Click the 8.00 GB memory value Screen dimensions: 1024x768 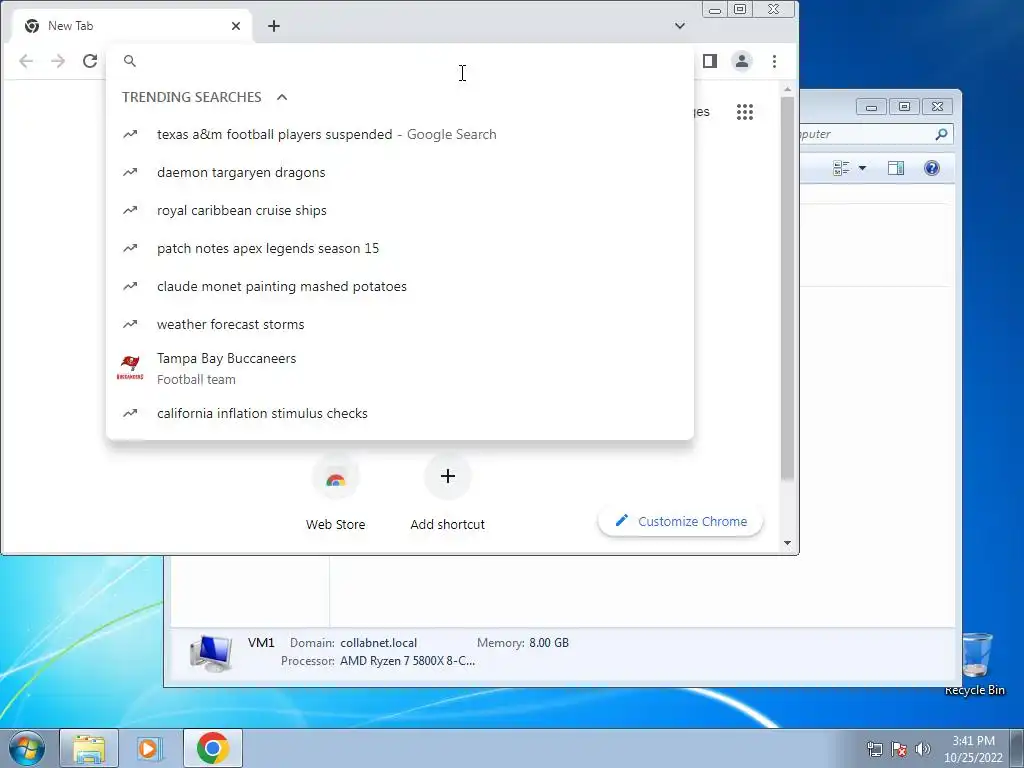(x=549, y=643)
